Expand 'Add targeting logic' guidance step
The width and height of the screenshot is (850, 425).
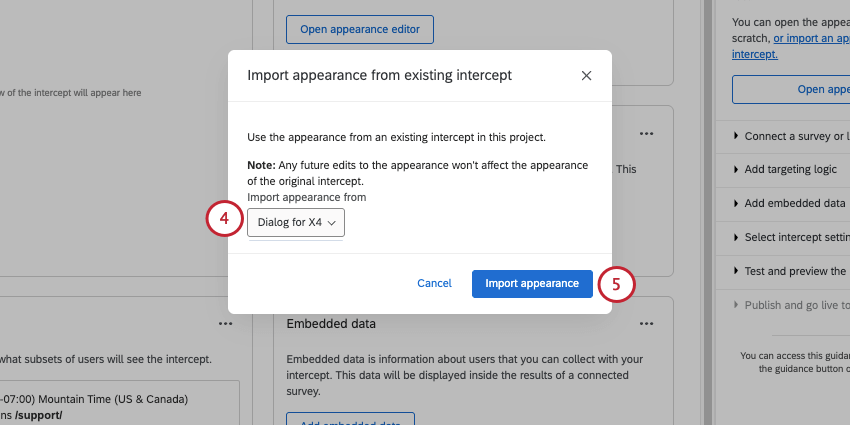(x=790, y=170)
